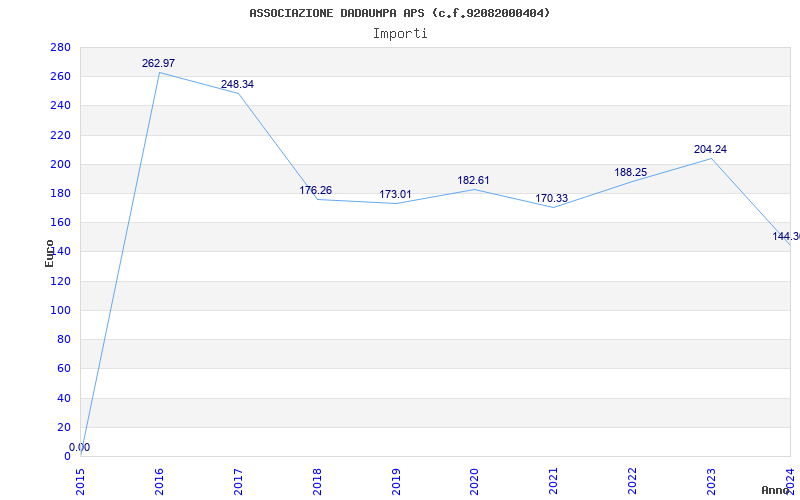Viewport: 800px width, 500px height.
Task: Click the 200 y-axis value
Action: [x=60, y=164]
